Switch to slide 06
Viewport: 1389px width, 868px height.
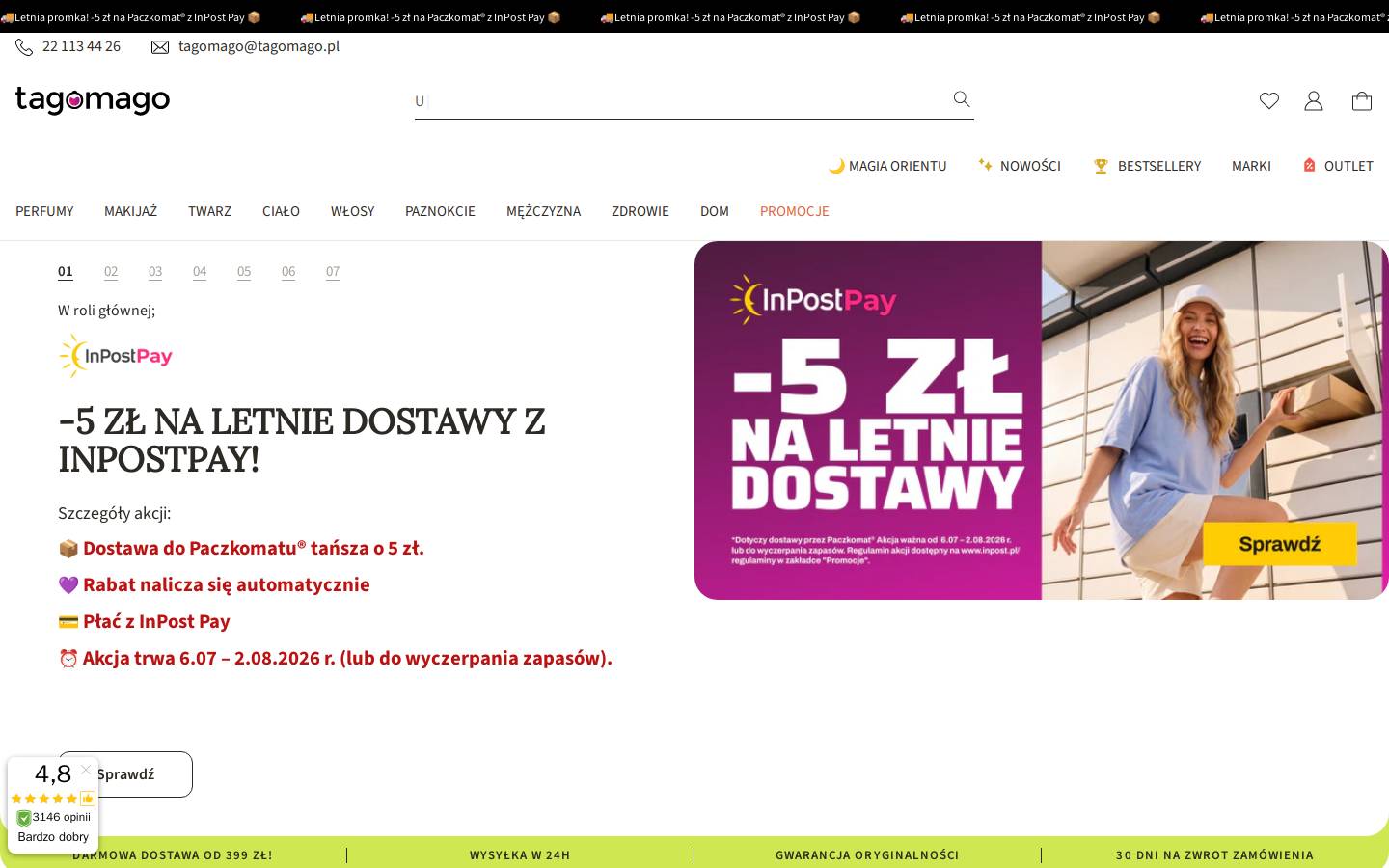click(x=288, y=272)
